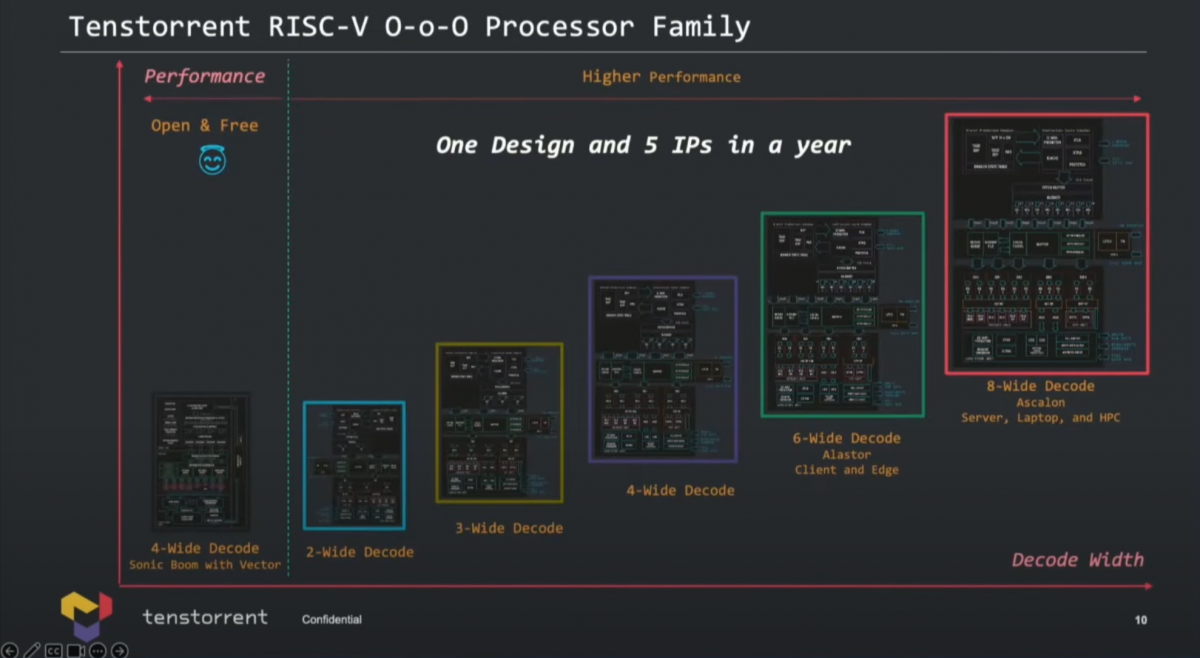Screen dimensions: 1200x658
Task: Open more slideshow options menu
Action: point(98,650)
